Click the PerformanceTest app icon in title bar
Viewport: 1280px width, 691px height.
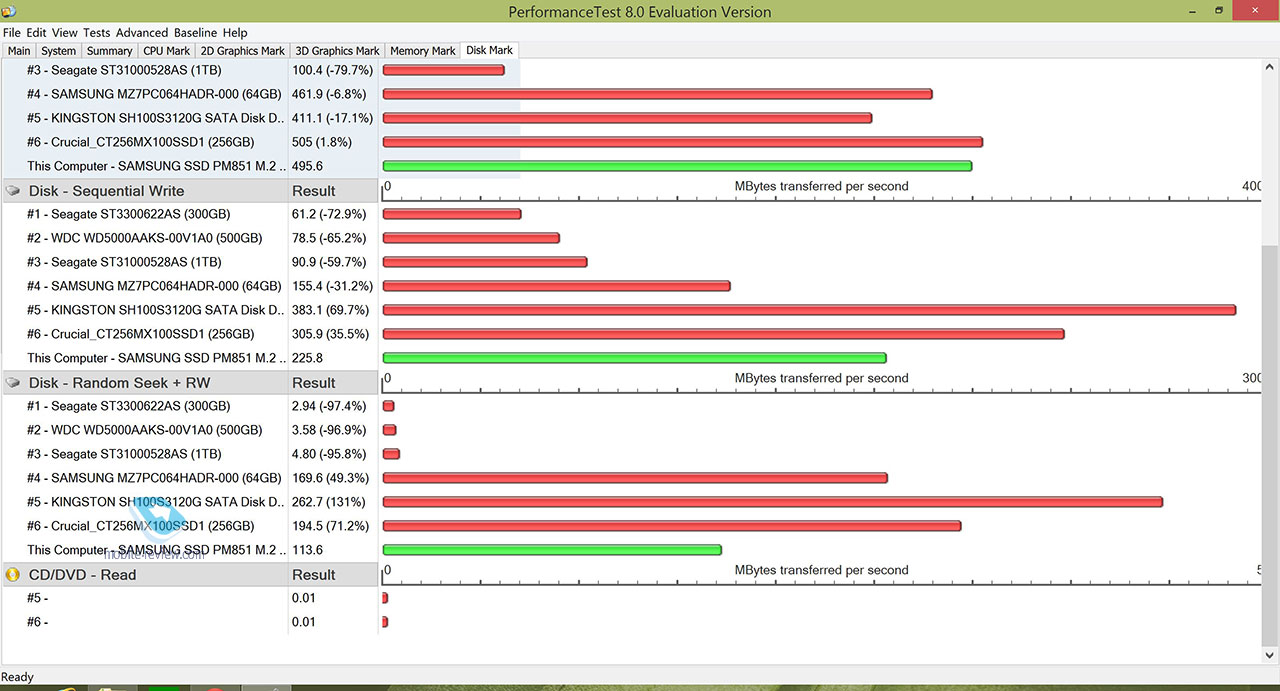point(9,11)
